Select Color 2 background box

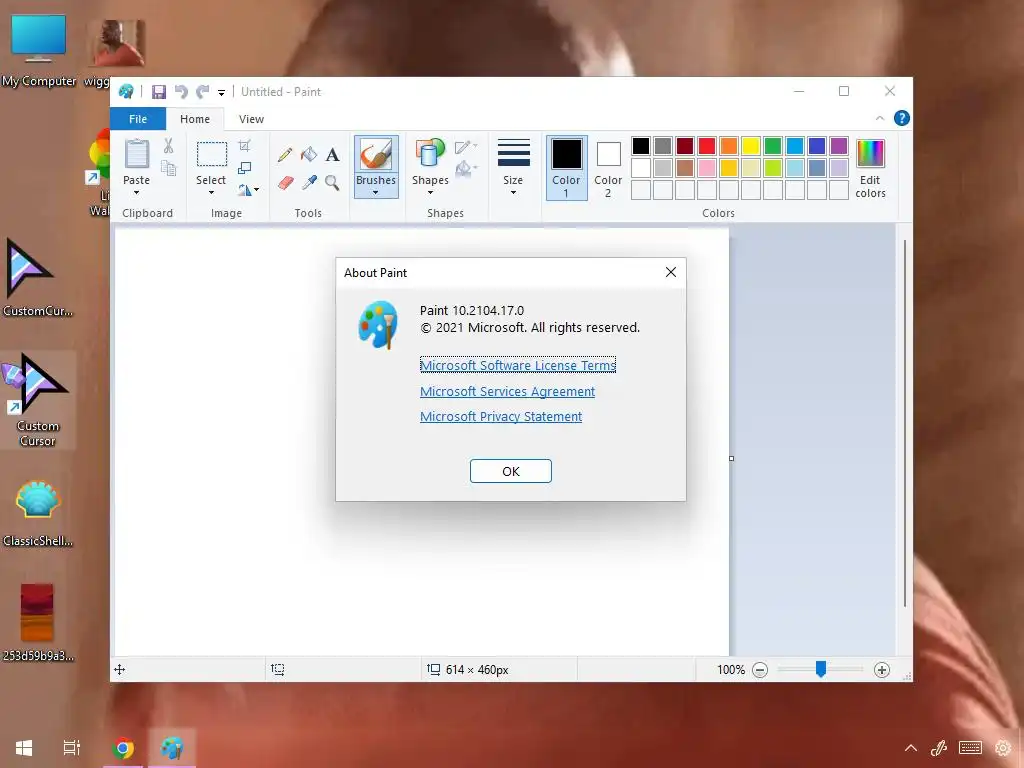(608, 168)
